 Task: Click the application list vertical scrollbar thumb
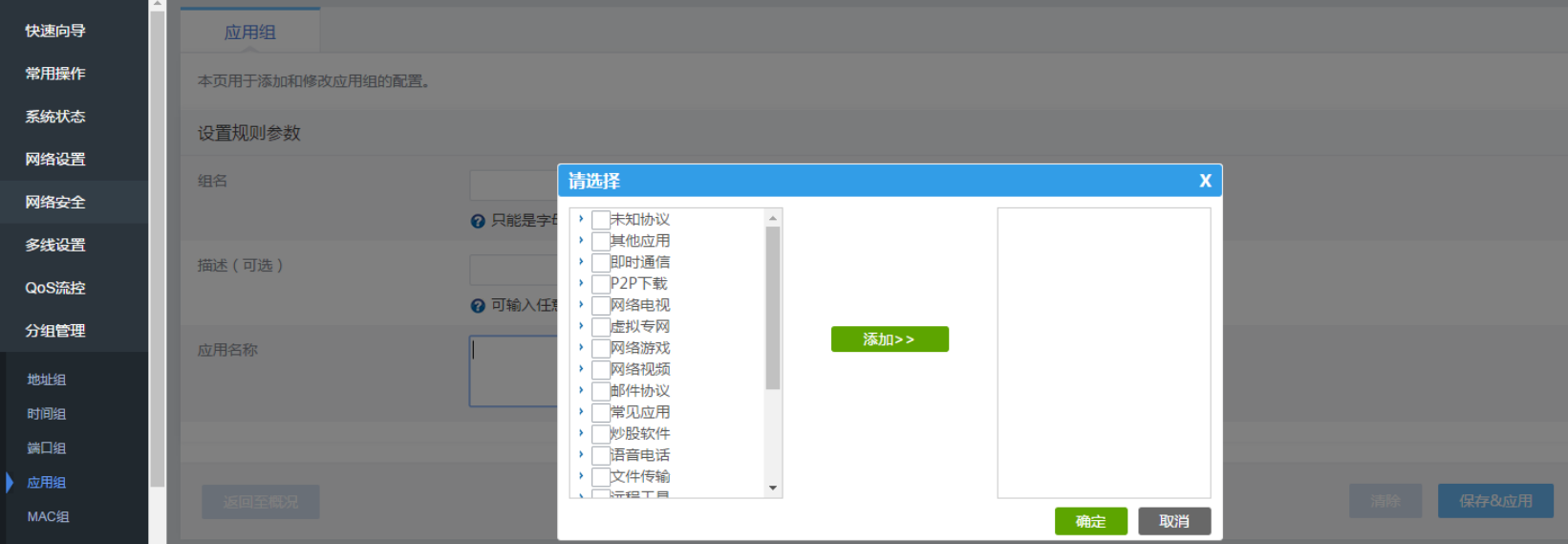(773, 306)
